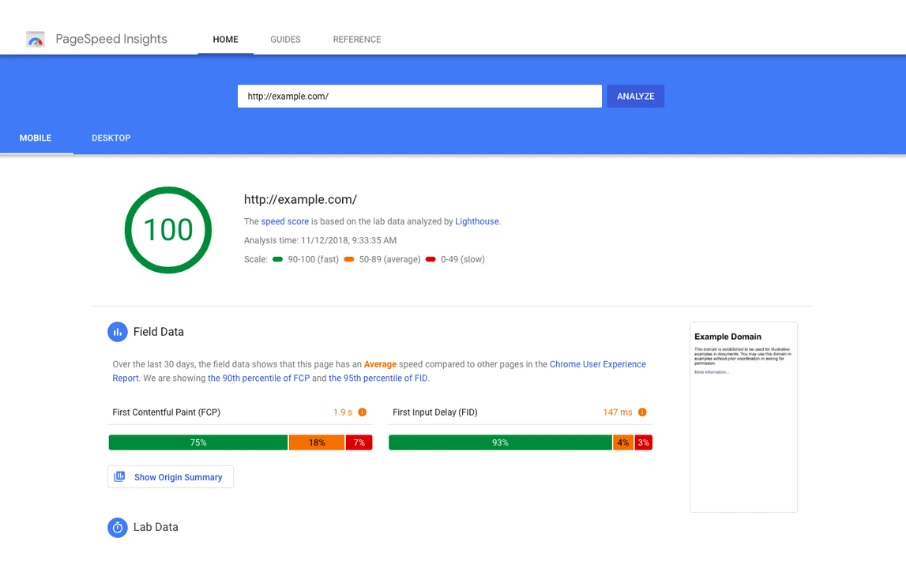906x566 pixels.
Task: Open the Lighthouse link
Action: tap(477, 221)
